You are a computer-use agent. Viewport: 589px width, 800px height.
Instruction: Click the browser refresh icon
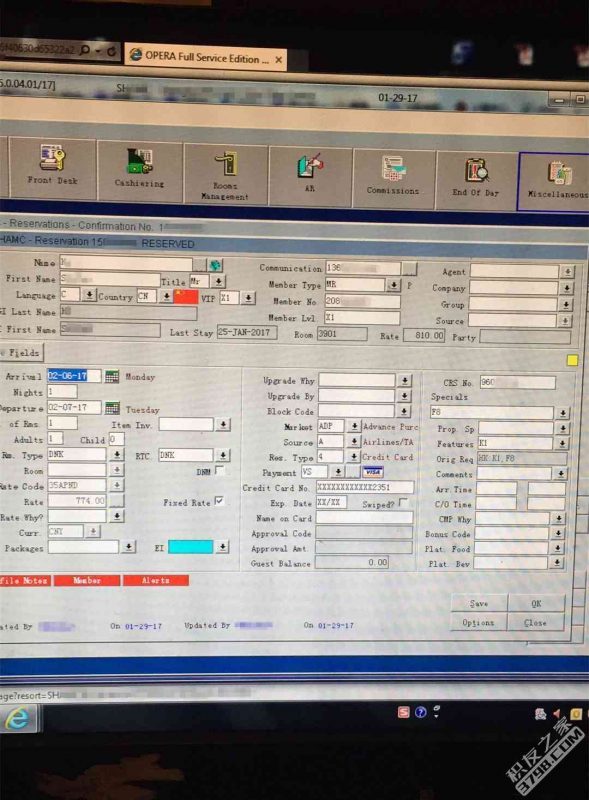[x=111, y=51]
